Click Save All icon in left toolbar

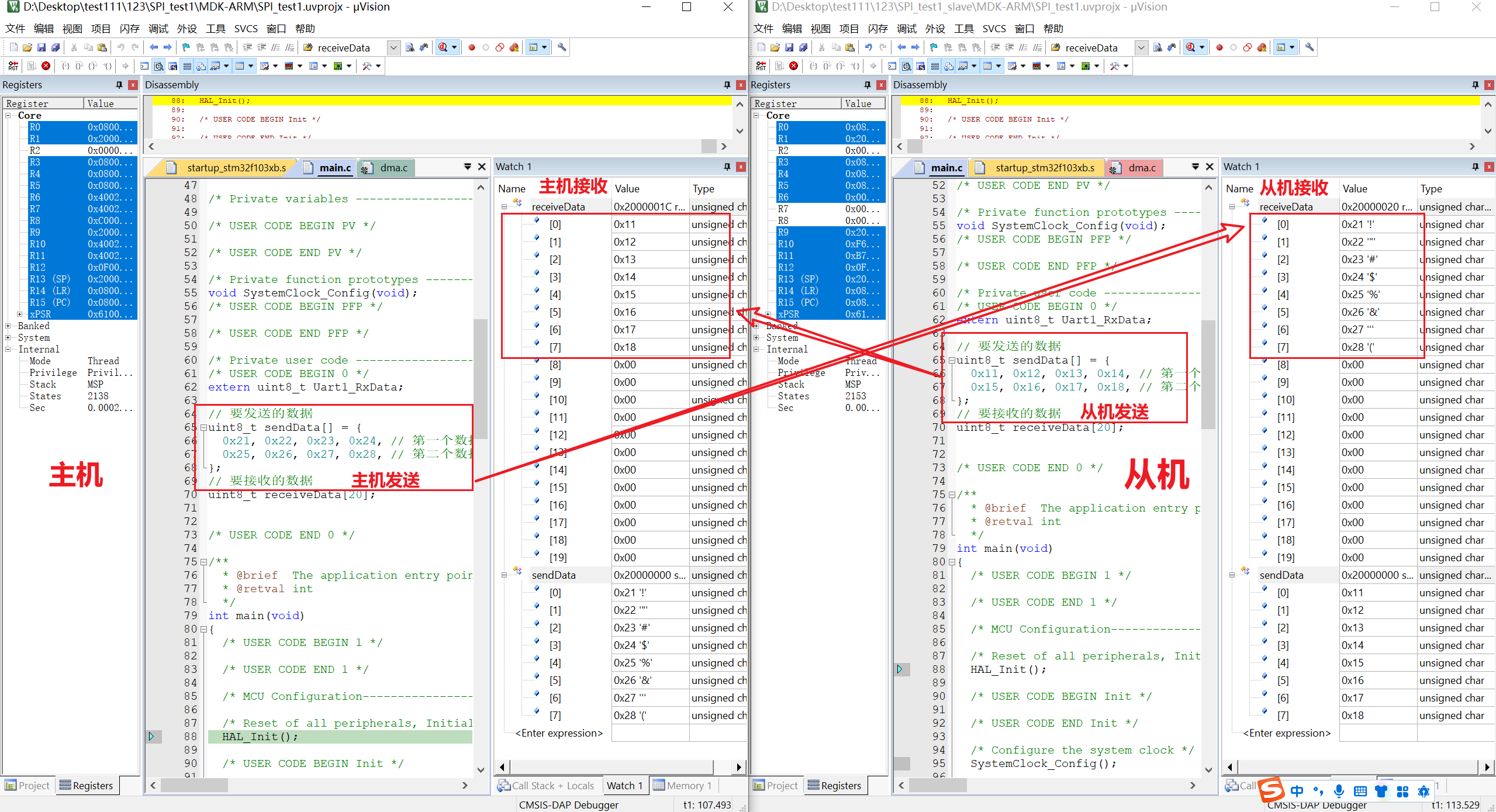56,47
